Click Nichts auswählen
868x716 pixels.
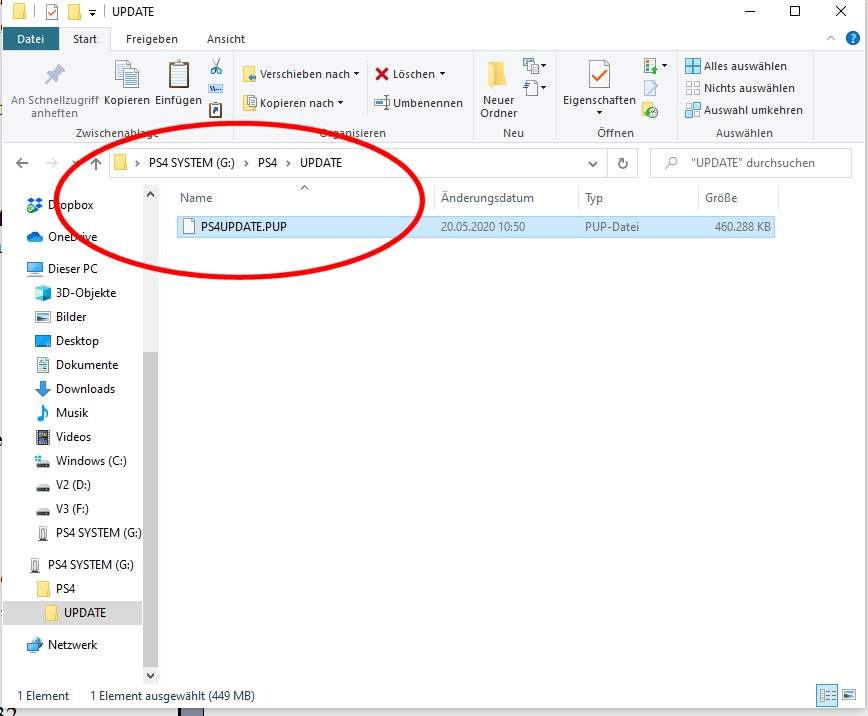[x=740, y=88]
